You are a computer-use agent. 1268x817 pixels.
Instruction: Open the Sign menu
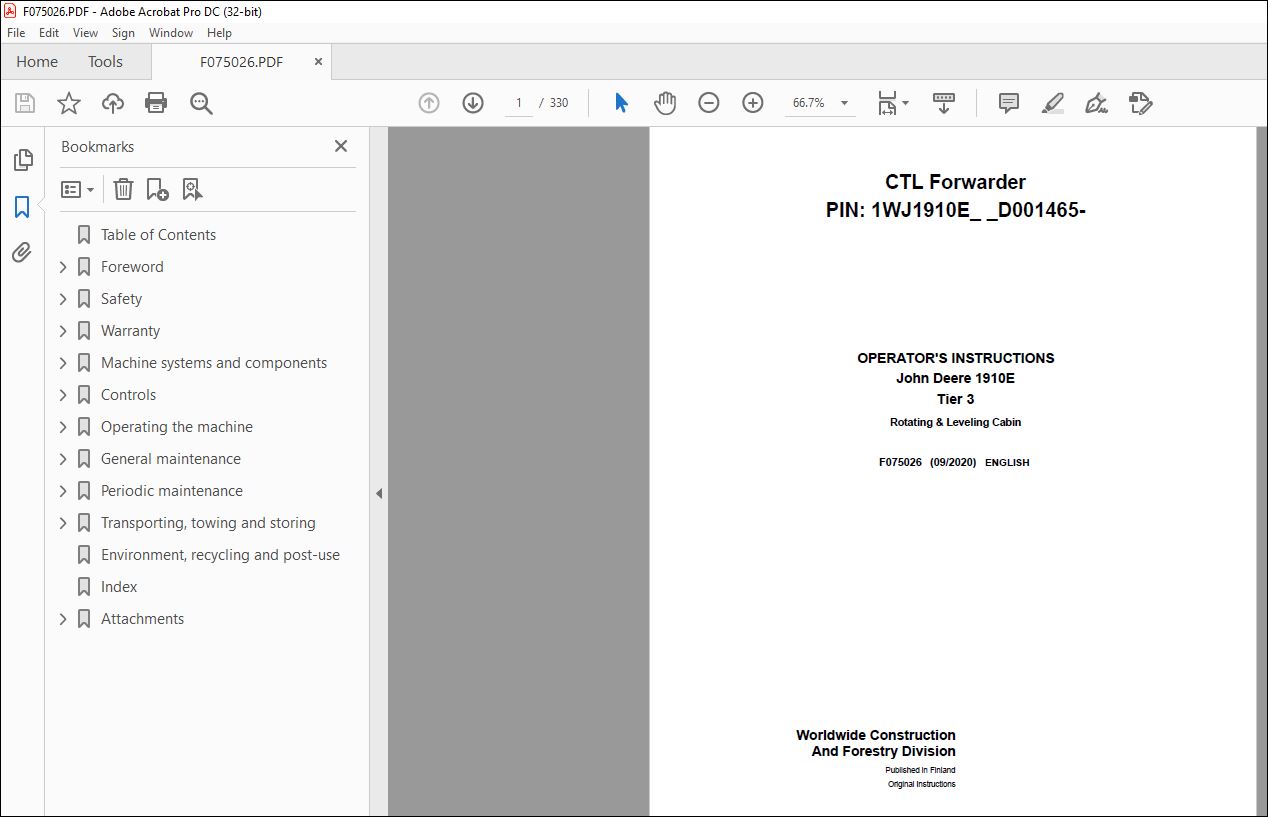(x=123, y=33)
